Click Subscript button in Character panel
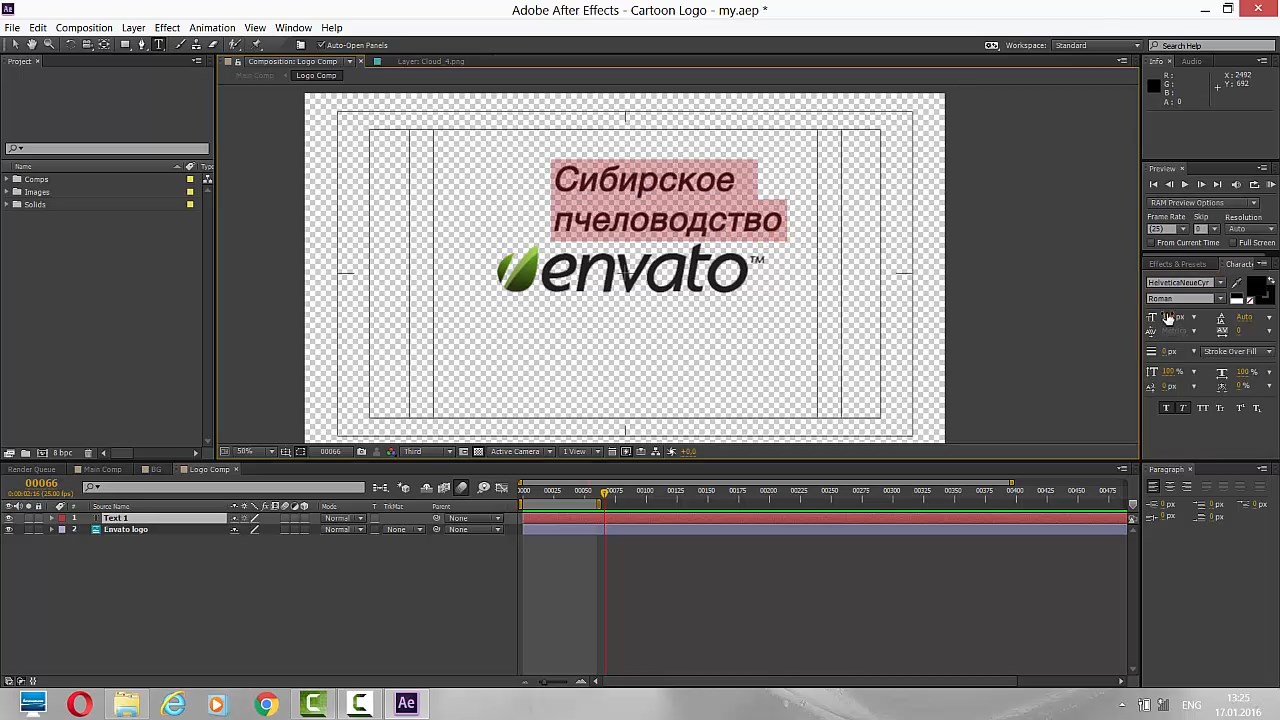This screenshot has height=720, width=1280. pos(1256,408)
